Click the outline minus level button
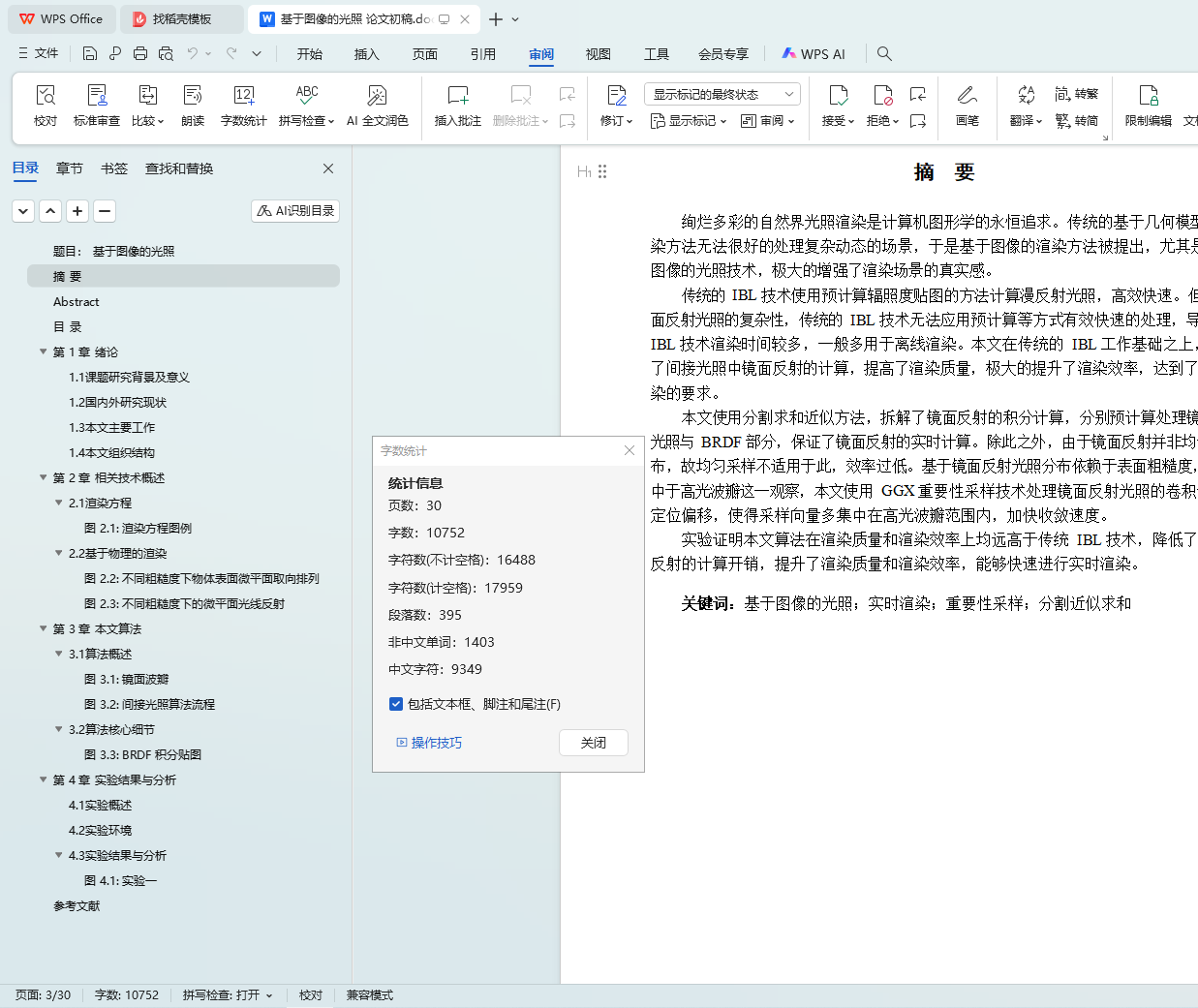The width and height of the screenshot is (1198, 1008). point(105,210)
